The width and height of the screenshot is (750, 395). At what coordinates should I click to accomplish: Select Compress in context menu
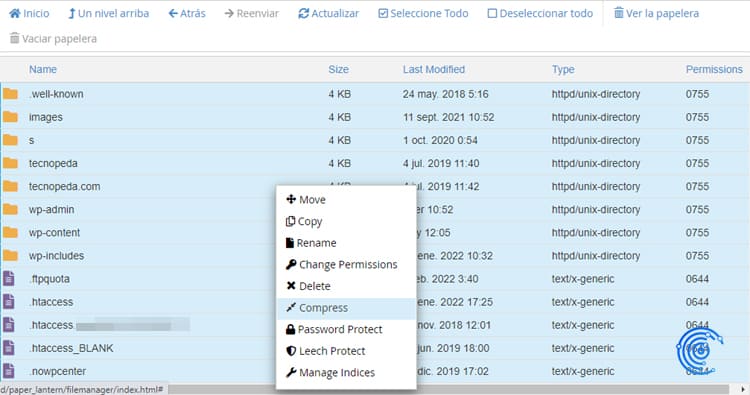pos(346,308)
